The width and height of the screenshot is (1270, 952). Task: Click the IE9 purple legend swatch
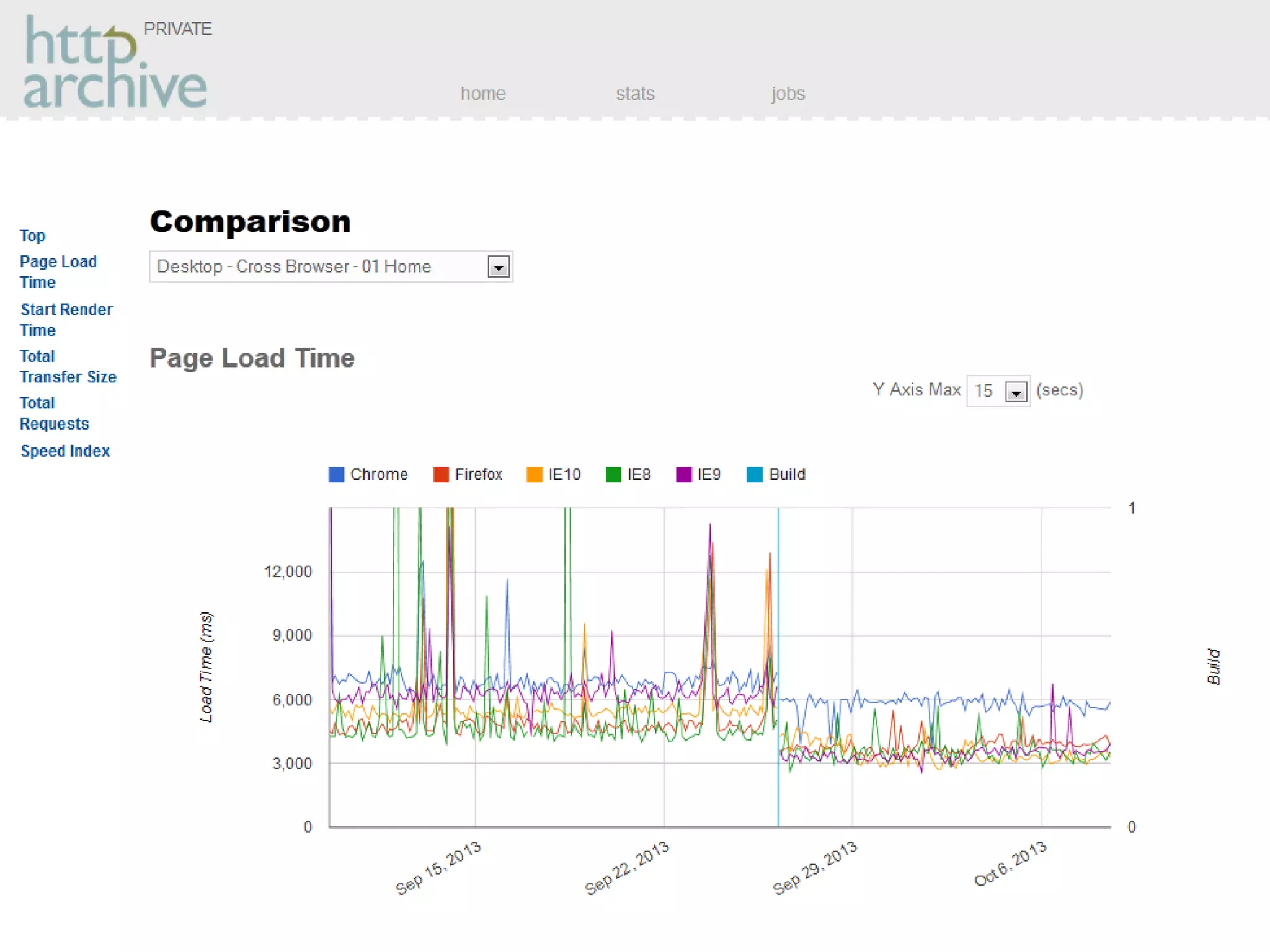[x=683, y=475]
